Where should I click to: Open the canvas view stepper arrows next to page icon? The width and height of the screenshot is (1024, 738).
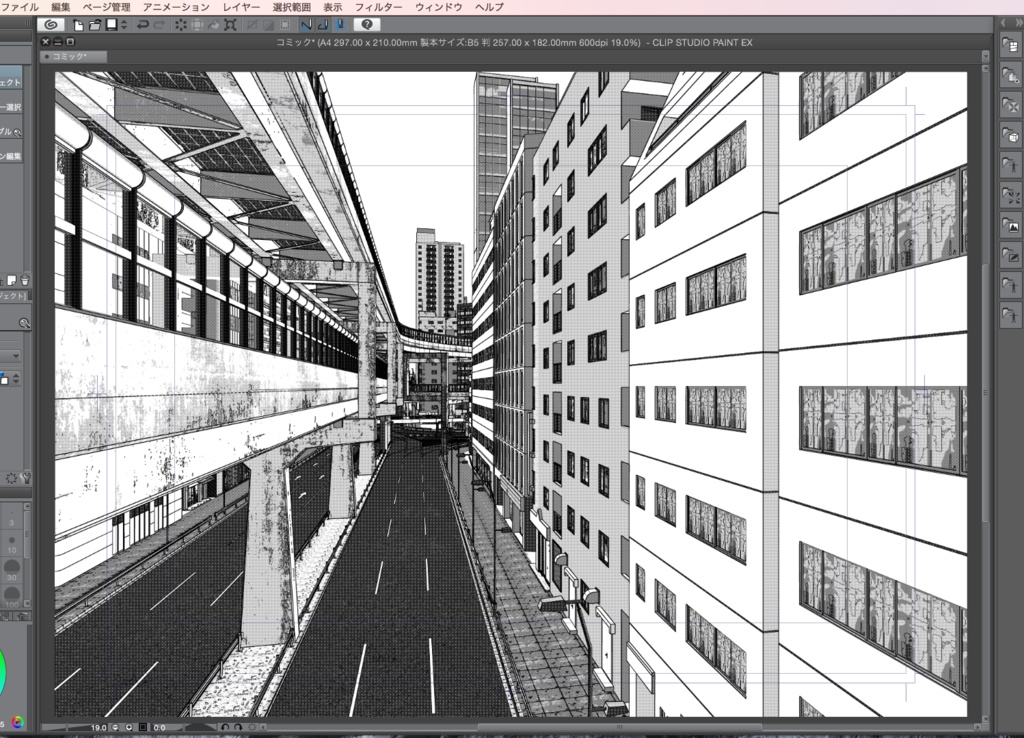coord(123,25)
